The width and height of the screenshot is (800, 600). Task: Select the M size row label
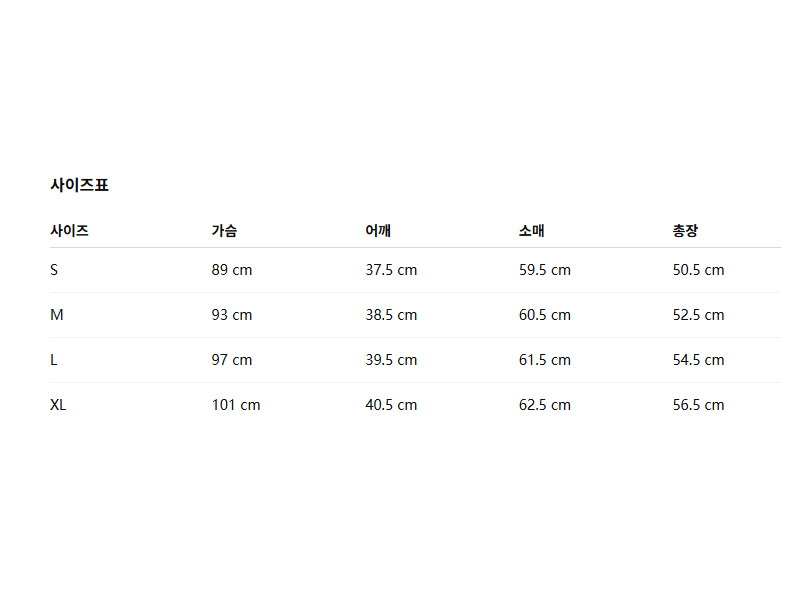coord(57,315)
